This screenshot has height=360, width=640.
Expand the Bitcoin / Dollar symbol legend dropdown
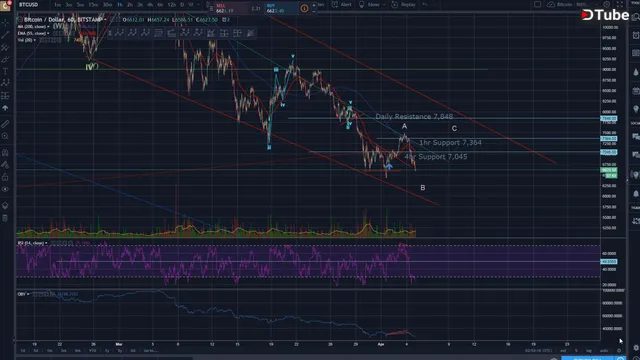point(106,20)
